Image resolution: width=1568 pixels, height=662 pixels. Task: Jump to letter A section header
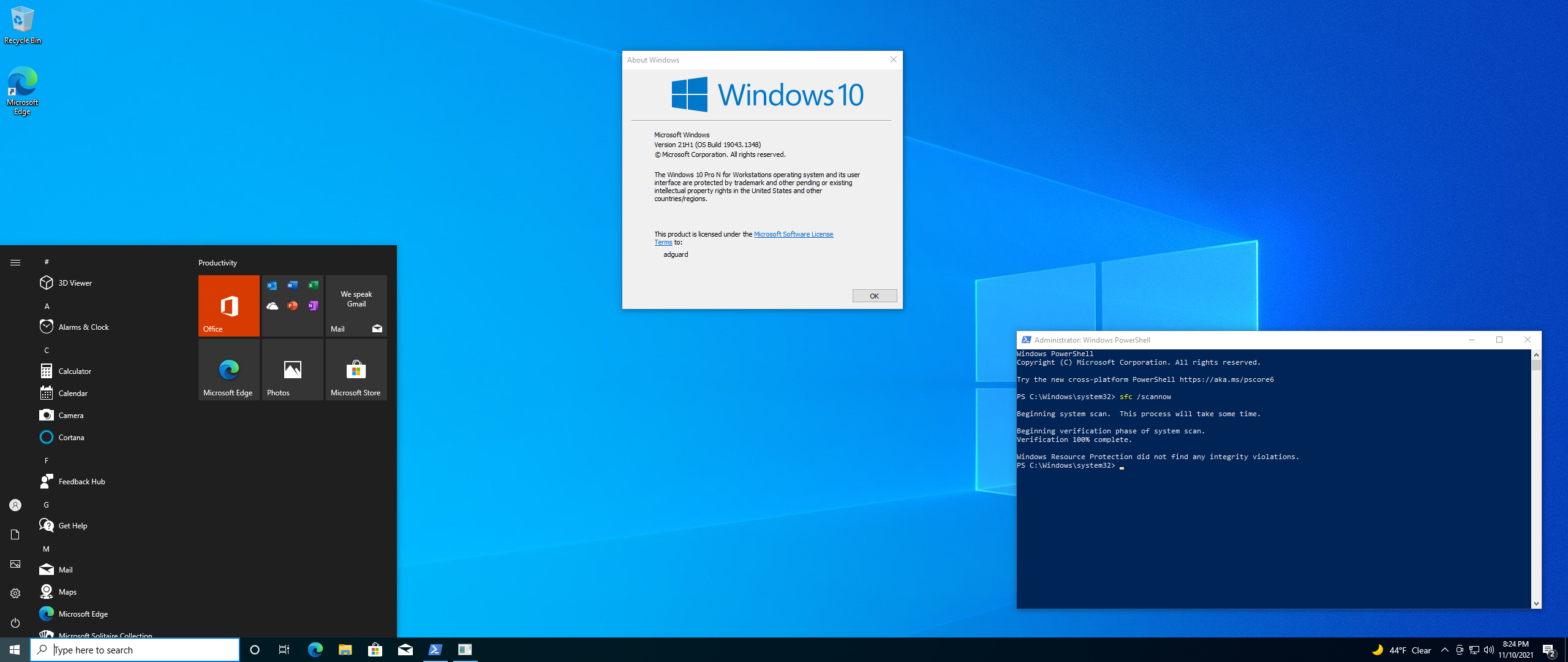click(x=47, y=306)
